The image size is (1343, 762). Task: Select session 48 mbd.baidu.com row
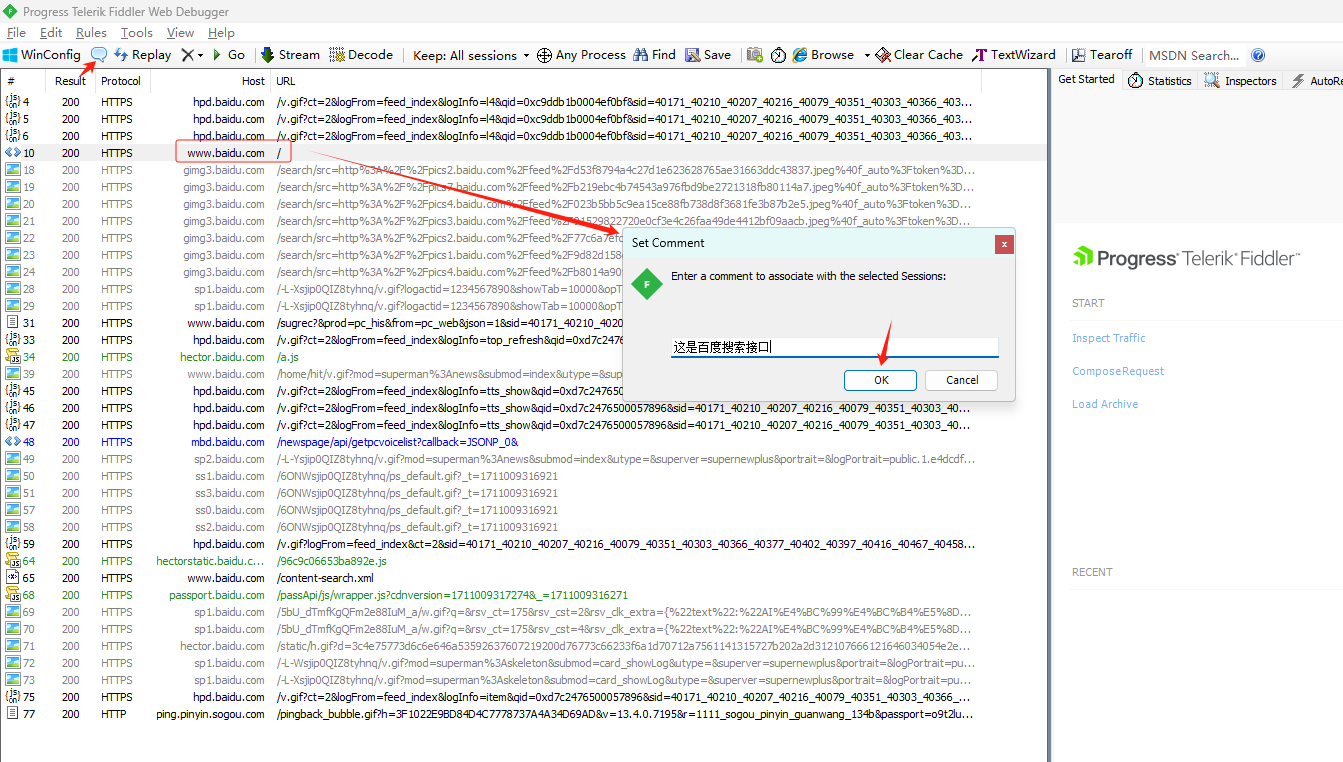tap(524, 442)
